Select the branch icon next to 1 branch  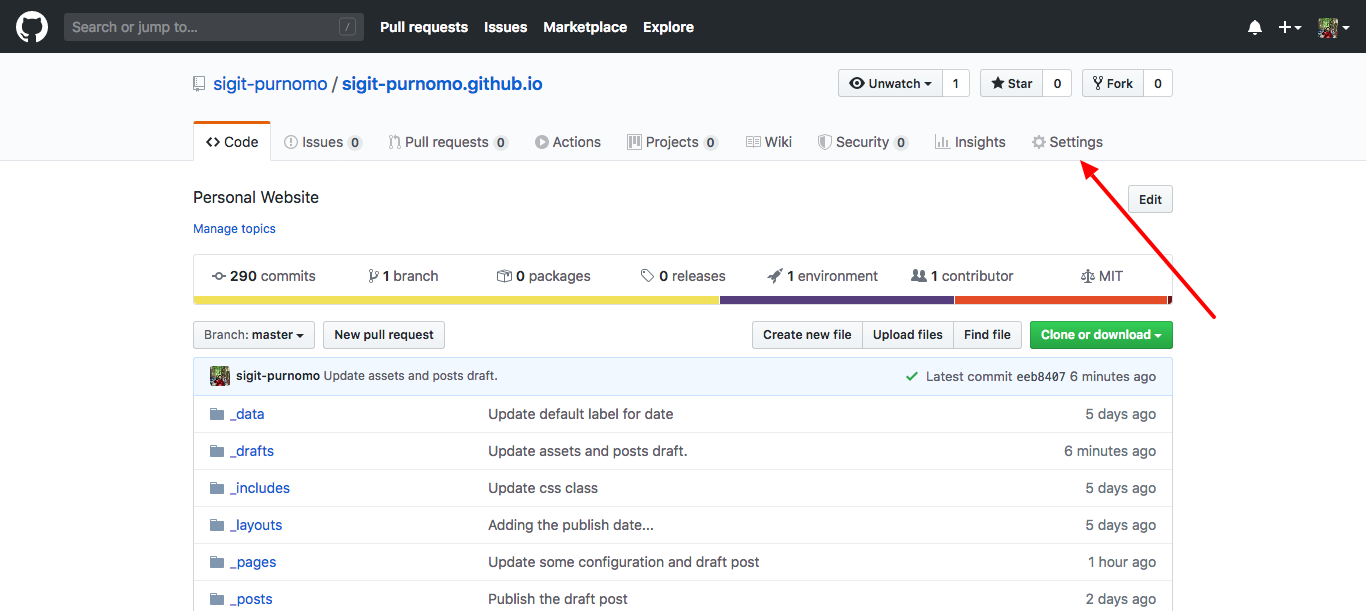[x=371, y=275]
